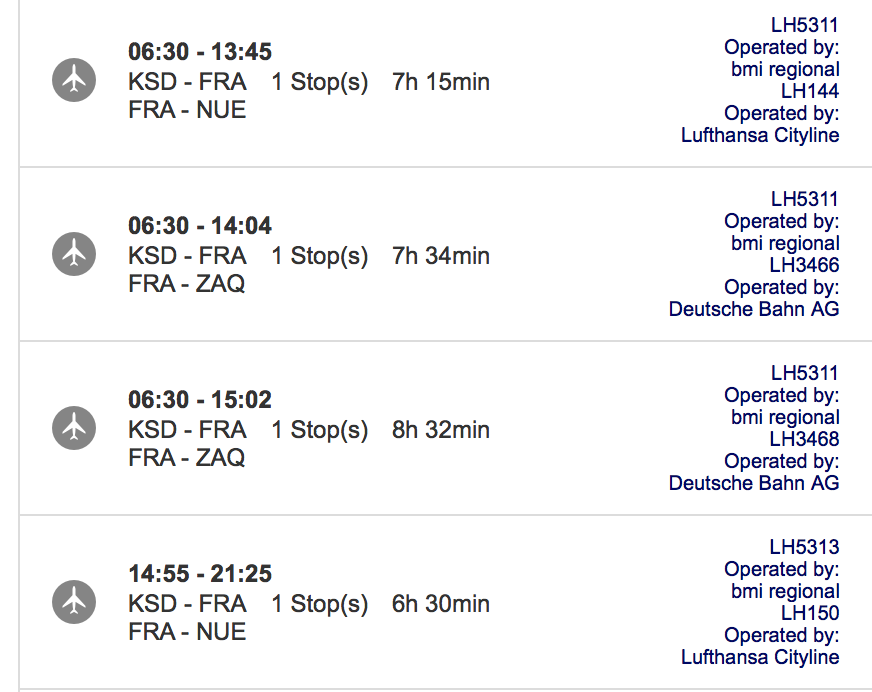Screen dimensions: 872x692
Task: Click the airplane icon for the 06:30 - 14:04 flight
Action: [74, 255]
